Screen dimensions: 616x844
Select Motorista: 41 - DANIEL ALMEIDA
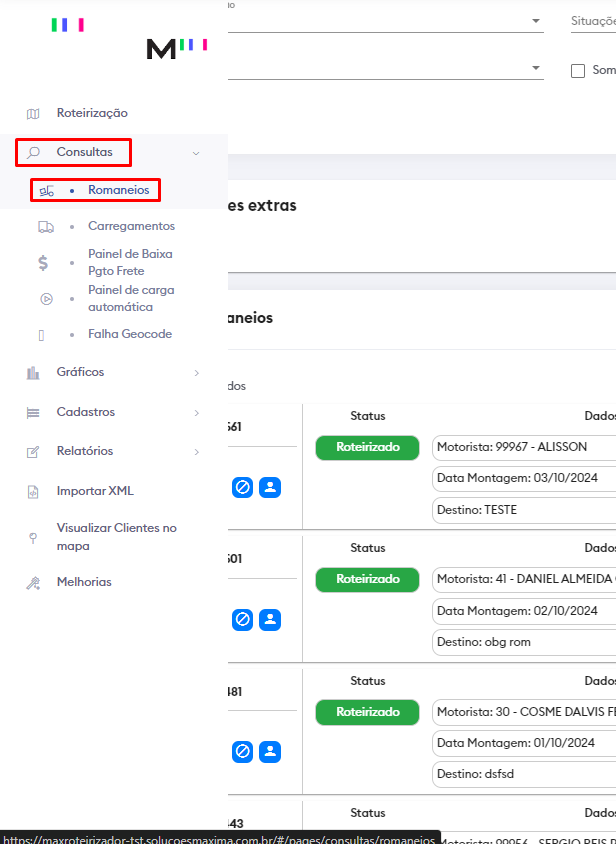(x=524, y=580)
